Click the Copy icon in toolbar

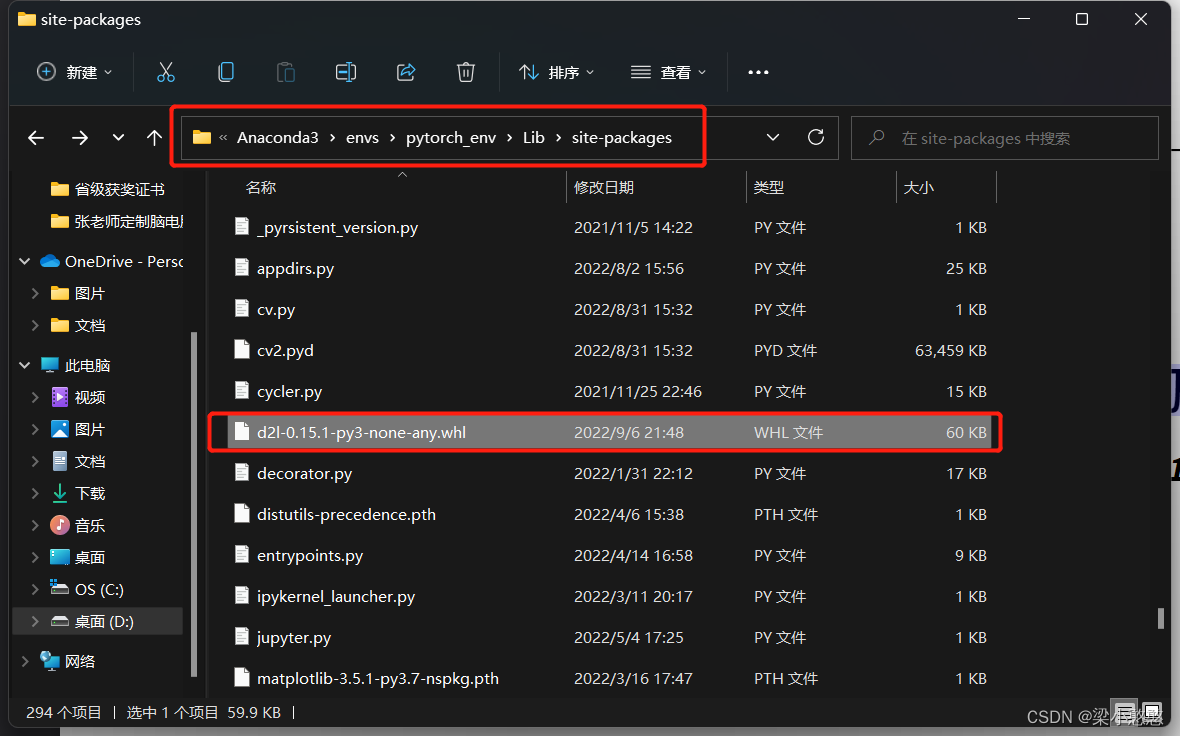[226, 72]
